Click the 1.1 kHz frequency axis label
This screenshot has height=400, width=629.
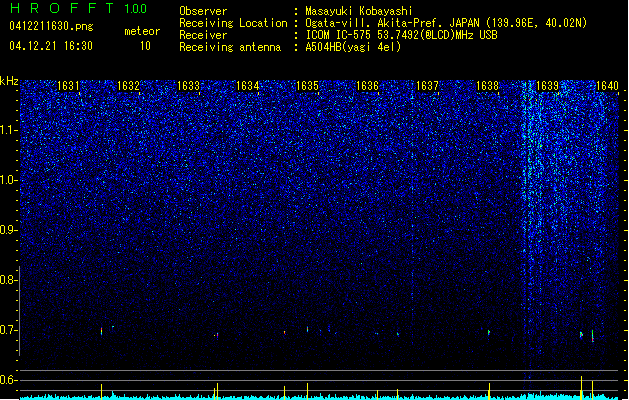pyautogui.click(x=8, y=130)
